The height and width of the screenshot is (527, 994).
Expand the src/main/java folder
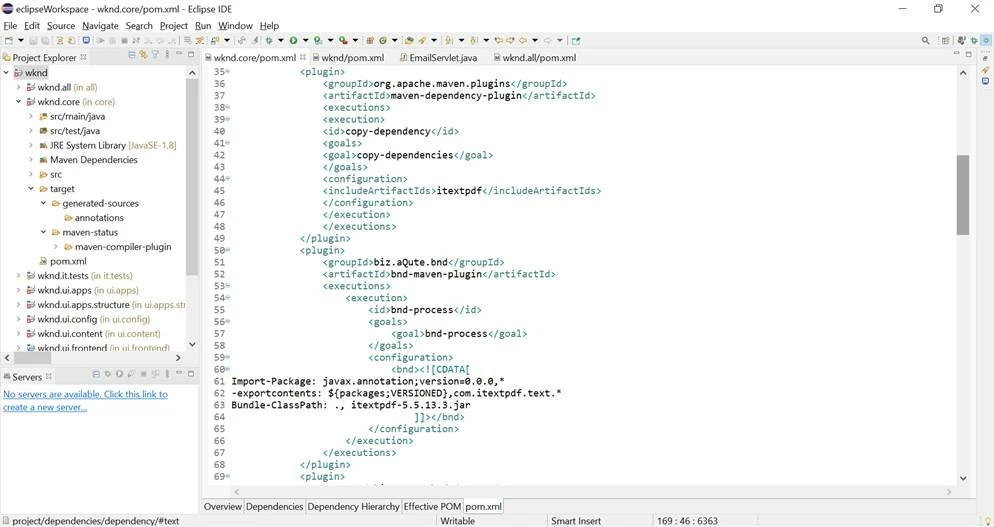[x=30, y=116]
